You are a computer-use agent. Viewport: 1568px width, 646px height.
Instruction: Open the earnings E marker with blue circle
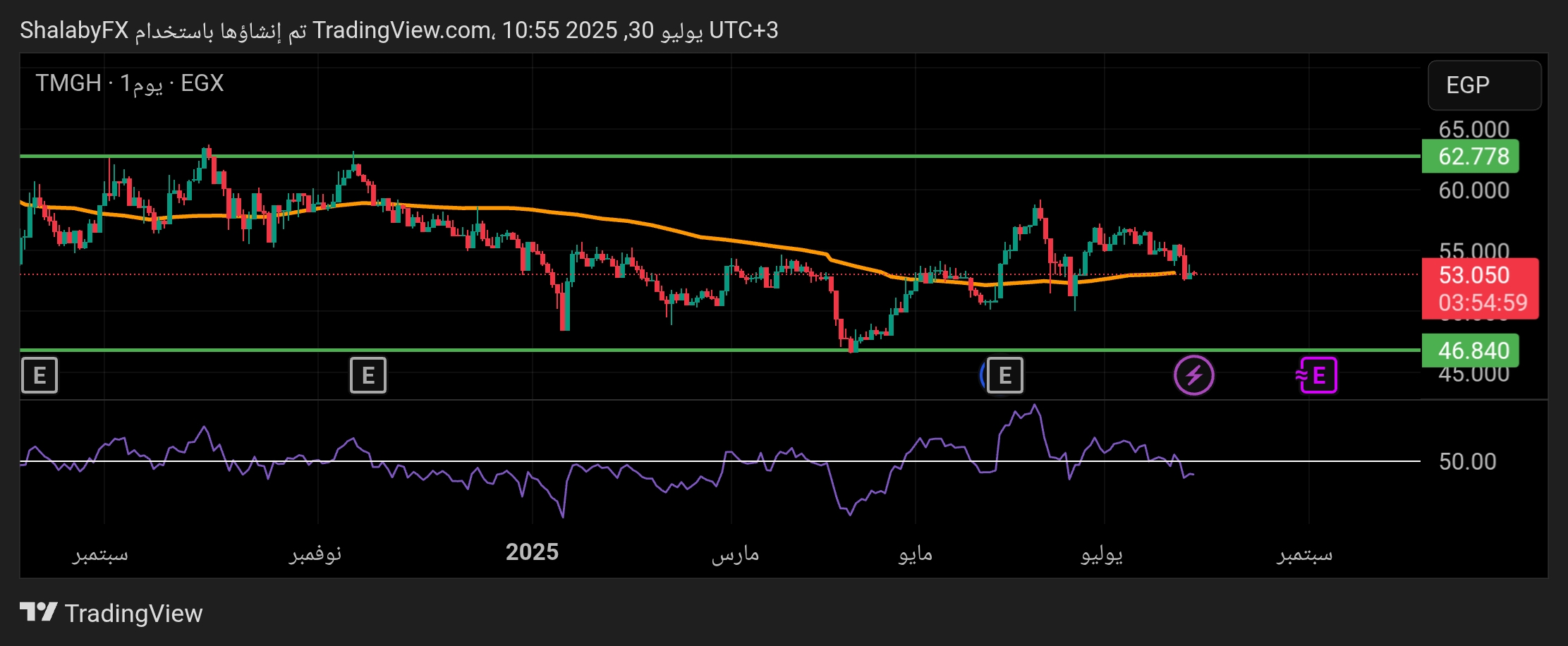(x=1004, y=375)
